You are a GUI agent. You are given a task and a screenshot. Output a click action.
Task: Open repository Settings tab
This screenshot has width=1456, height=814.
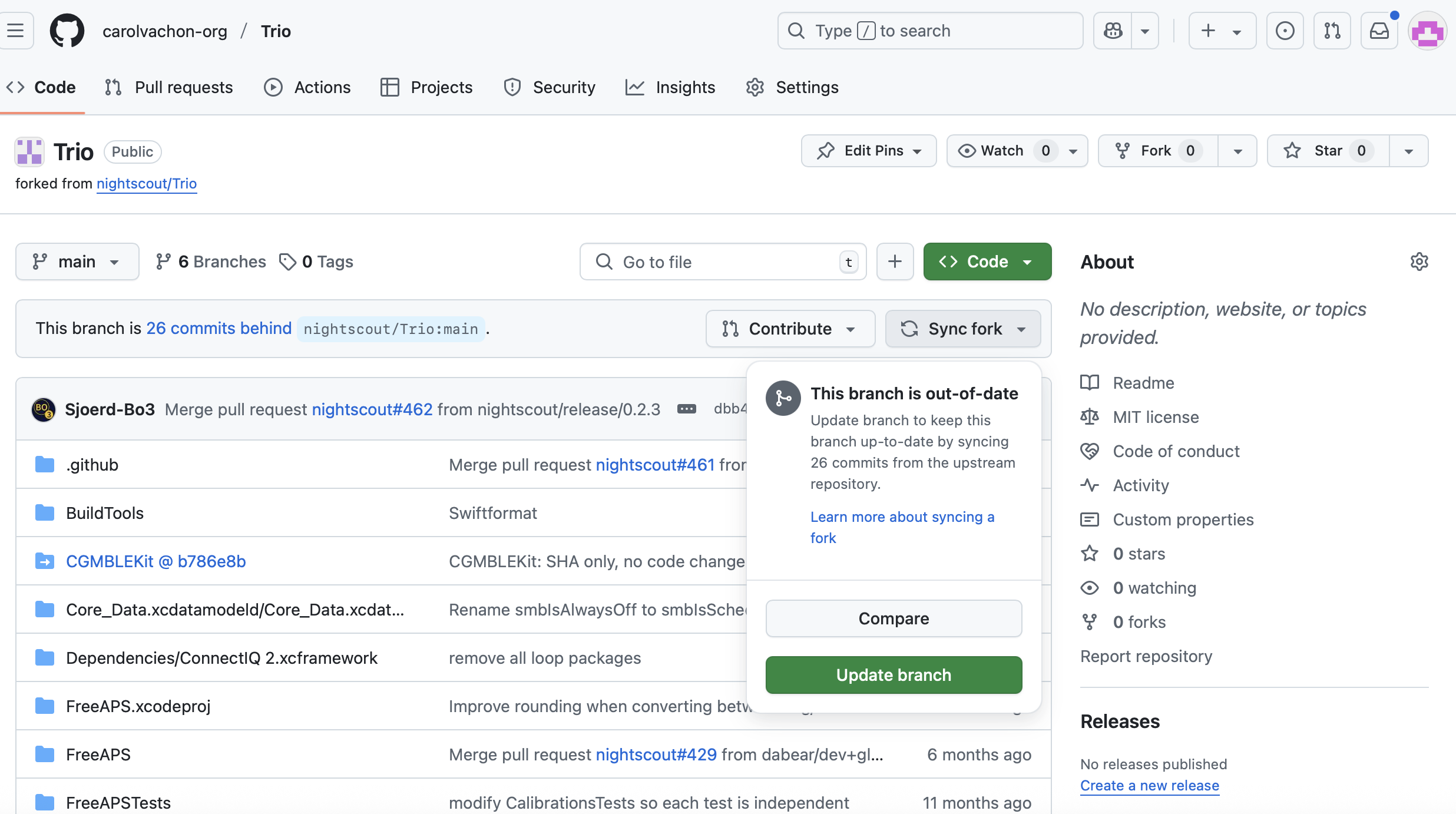click(792, 87)
